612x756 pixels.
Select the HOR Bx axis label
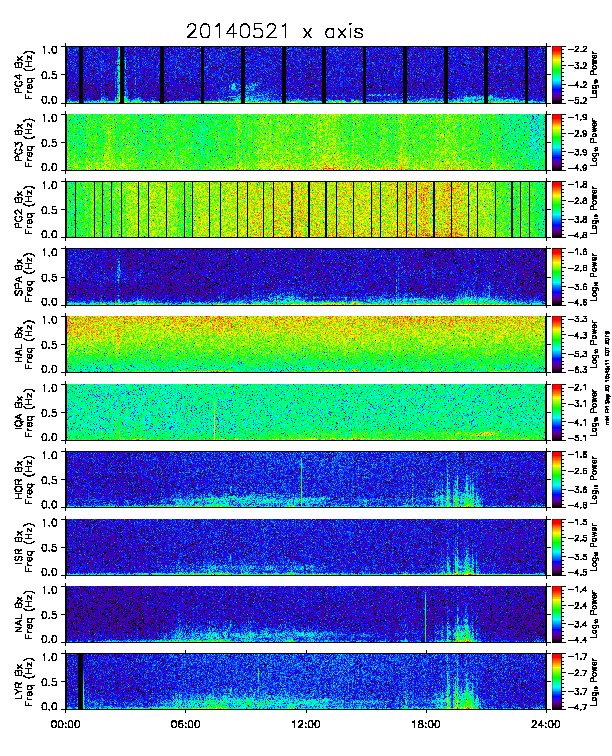click(19, 480)
